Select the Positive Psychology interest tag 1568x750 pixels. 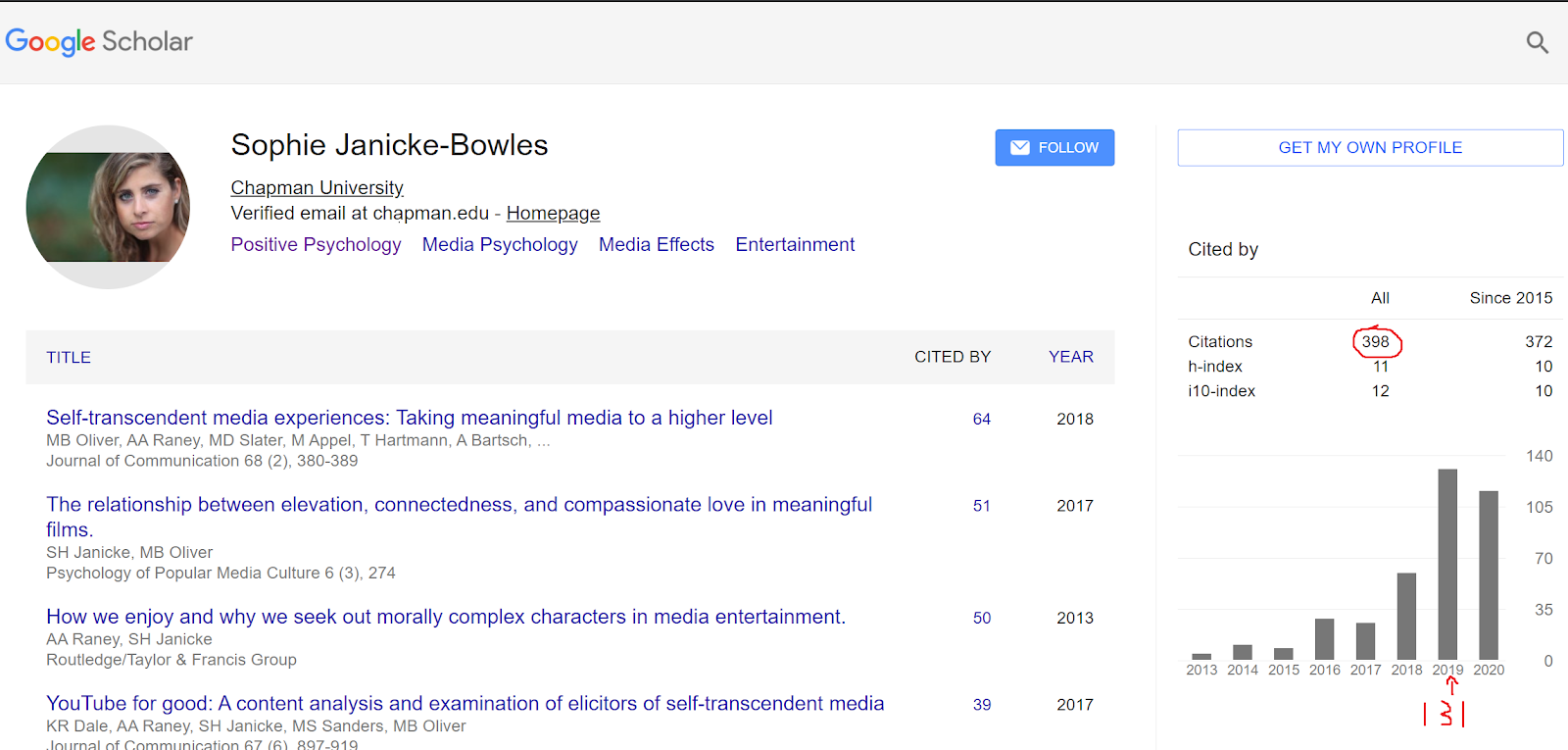[316, 245]
